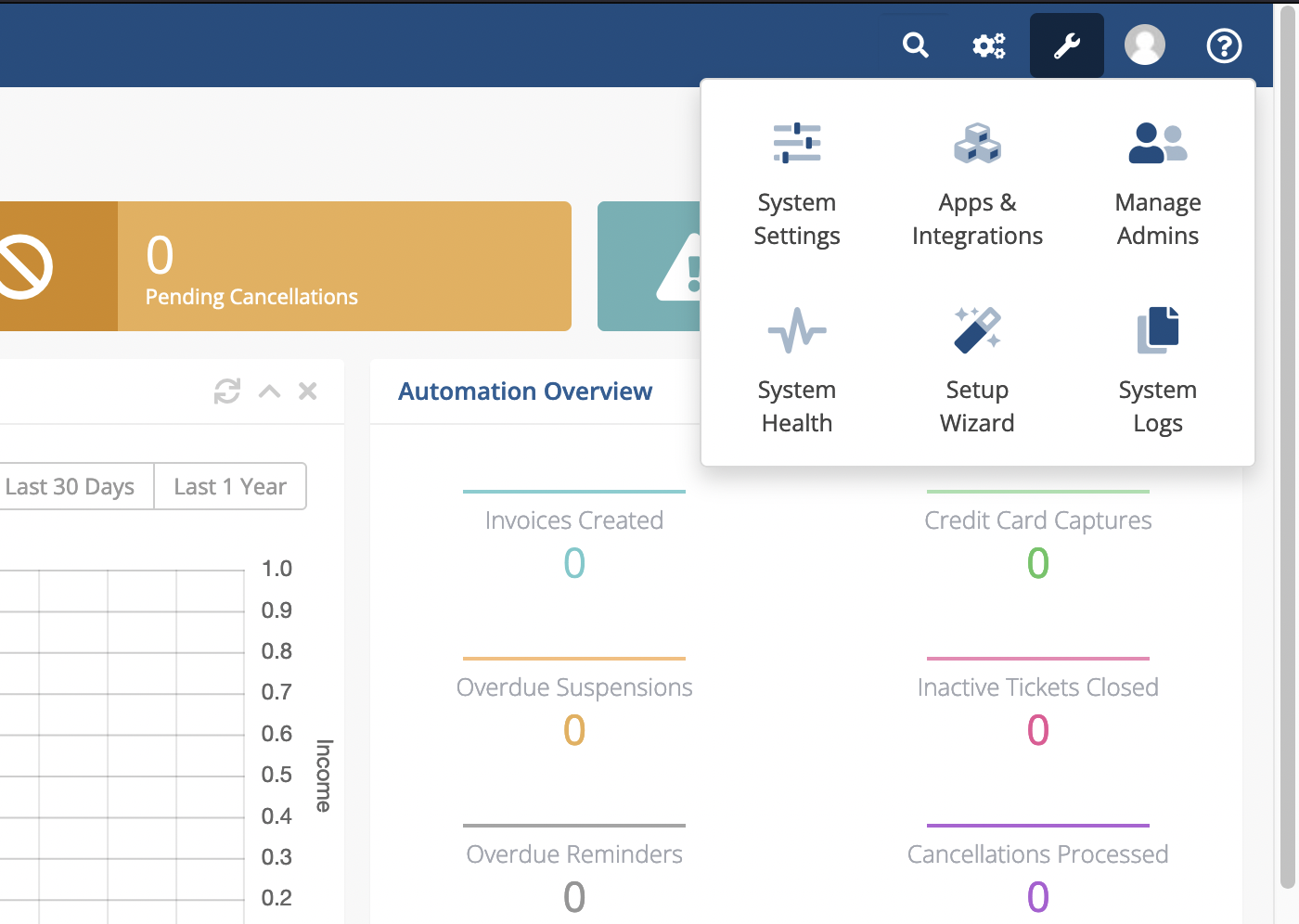The width and height of the screenshot is (1299, 924).
Task: Click the help question mark icon
Action: (1224, 45)
